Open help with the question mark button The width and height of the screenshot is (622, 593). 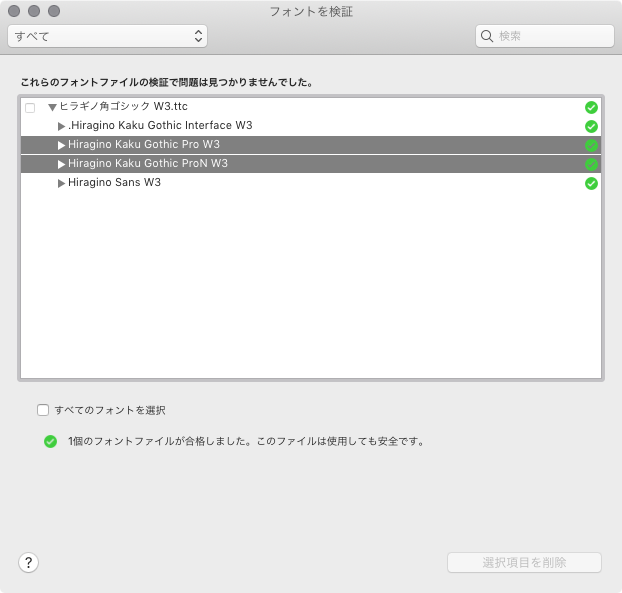point(28,562)
